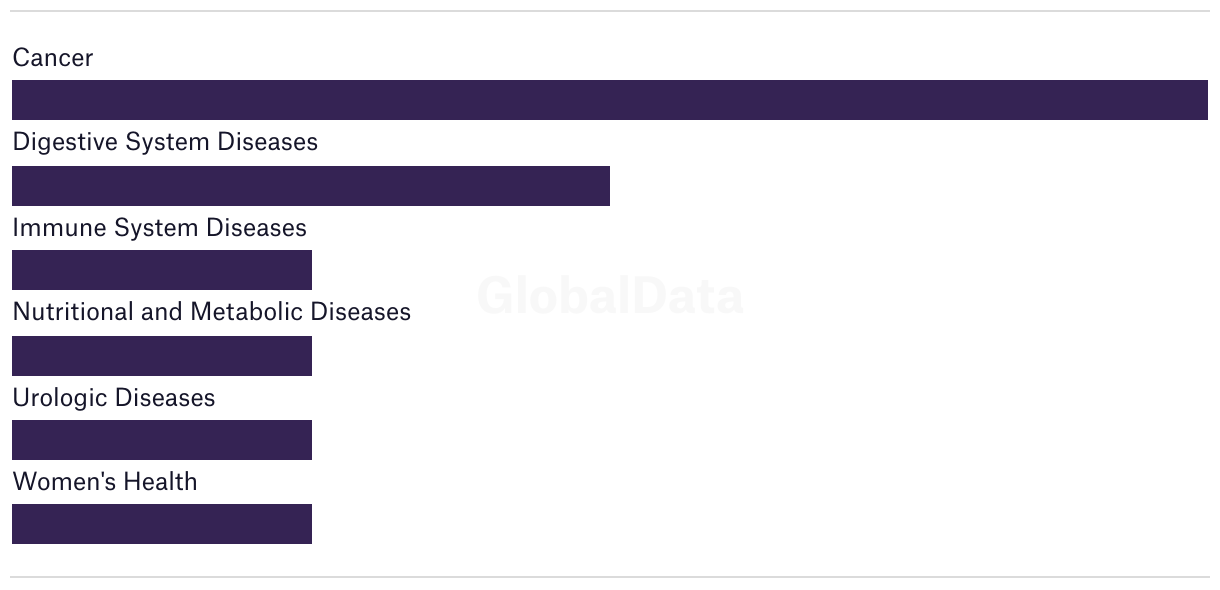This screenshot has height=590, width=1220.
Task: Click the GlobalData watermark
Action: tap(610, 296)
